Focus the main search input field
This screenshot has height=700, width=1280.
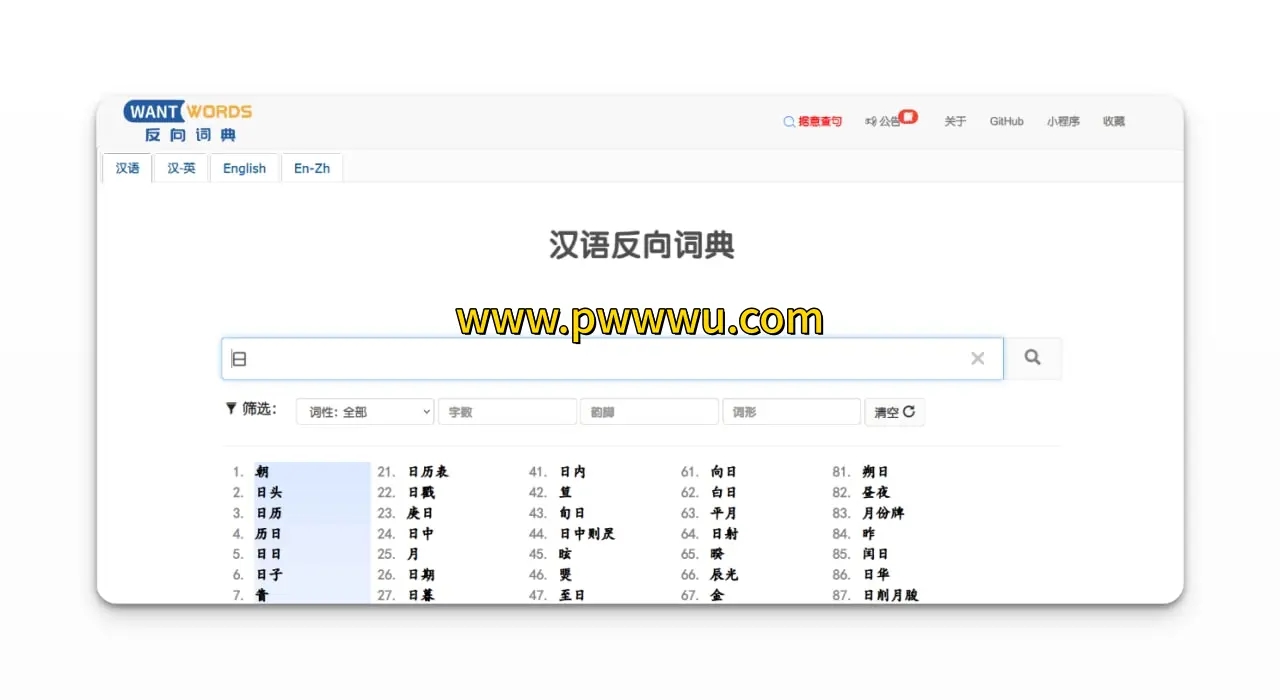(x=600, y=359)
